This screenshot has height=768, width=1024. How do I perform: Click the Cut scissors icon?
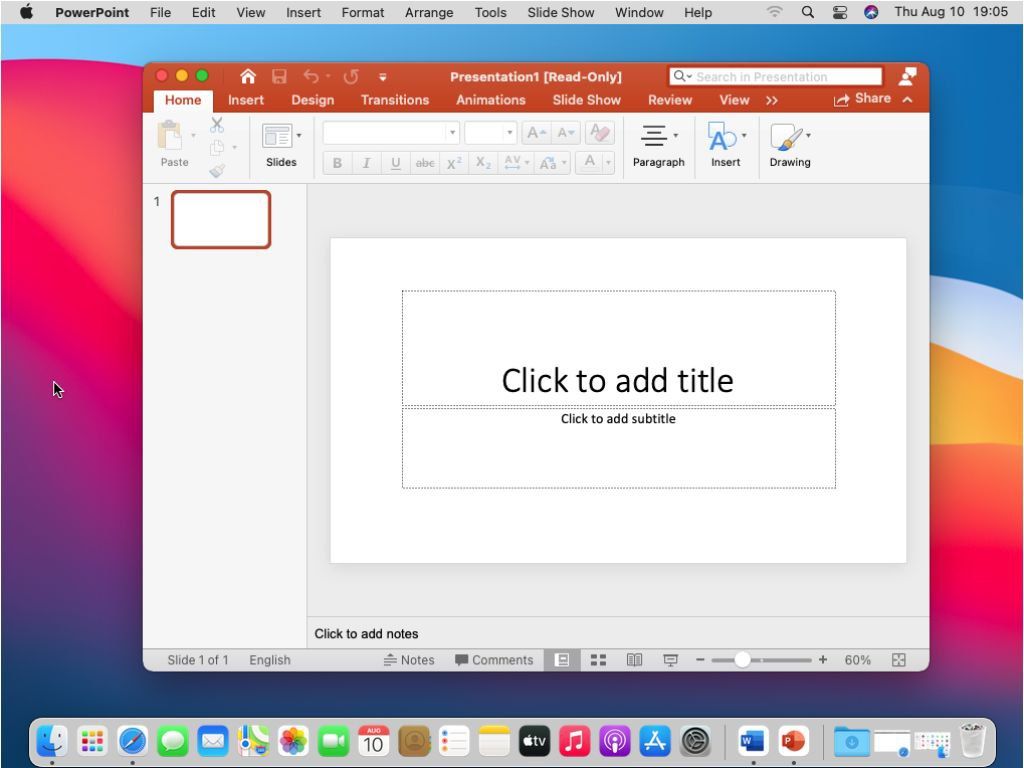(x=217, y=125)
